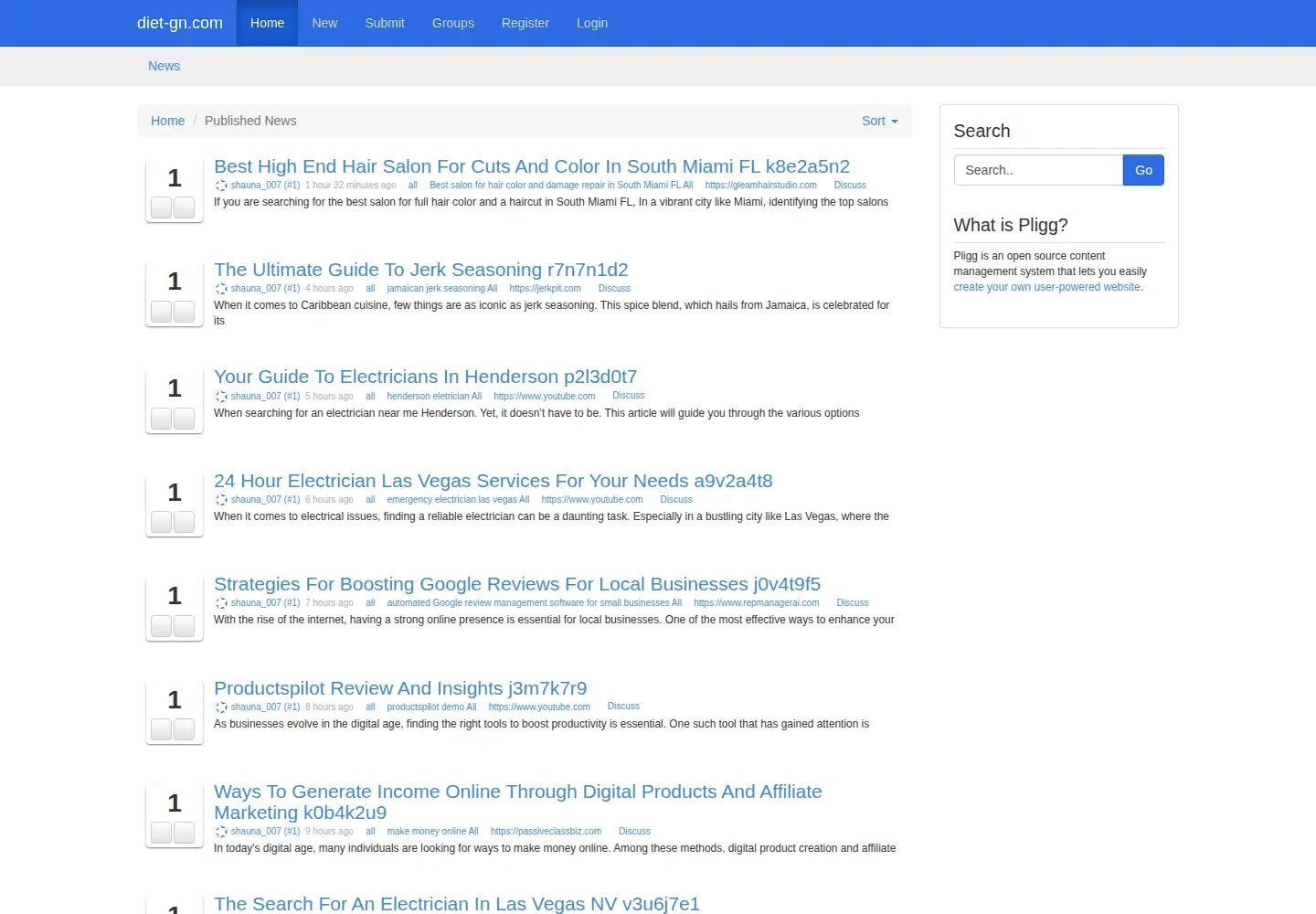Open 'create your own user-powered website' link
1316x914 pixels.
pos(1047,287)
